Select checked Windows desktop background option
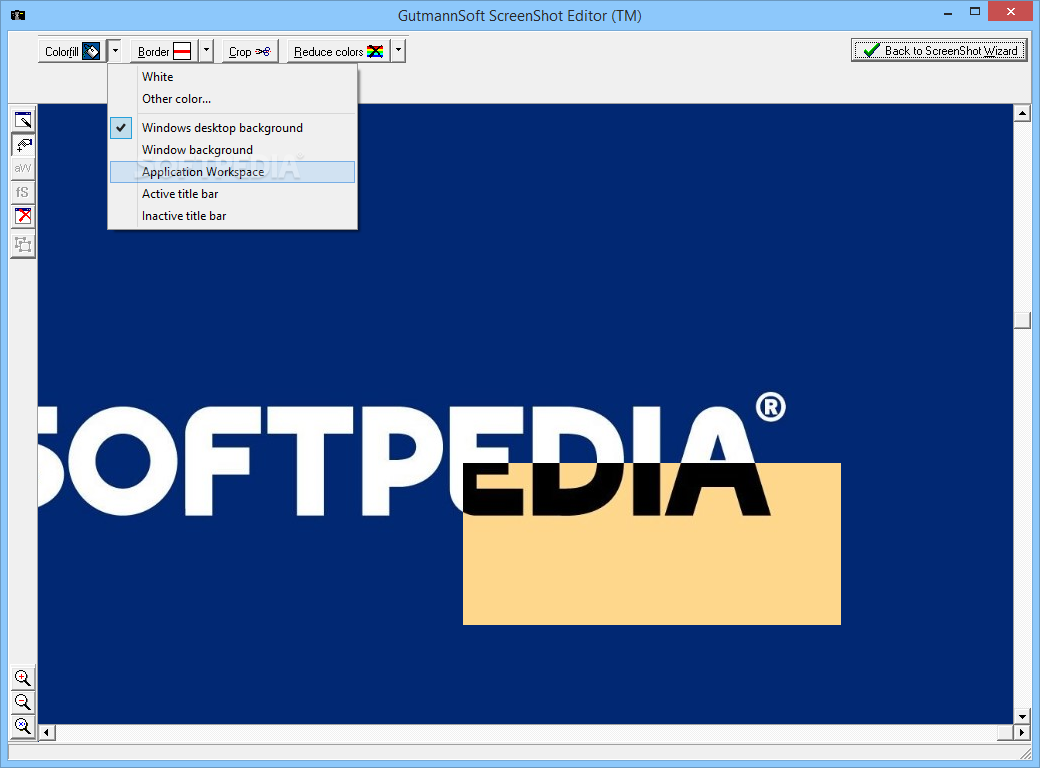 [x=232, y=128]
